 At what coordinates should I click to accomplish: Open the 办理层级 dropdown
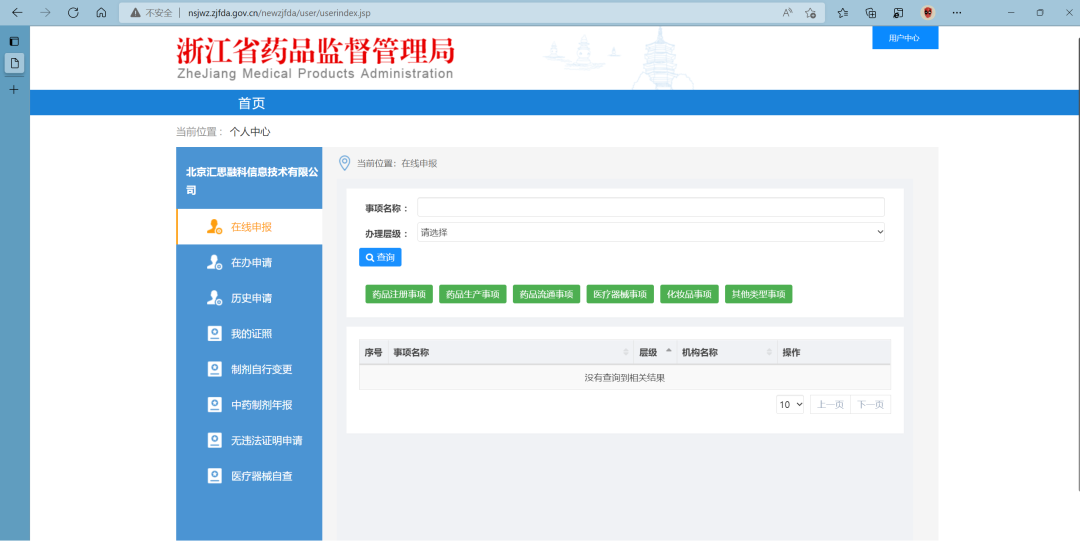coord(651,232)
